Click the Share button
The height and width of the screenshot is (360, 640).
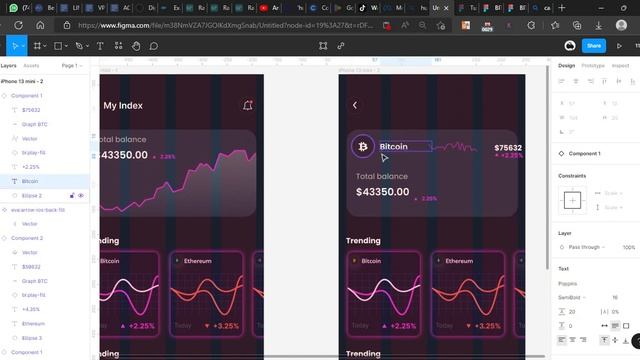(594, 46)
